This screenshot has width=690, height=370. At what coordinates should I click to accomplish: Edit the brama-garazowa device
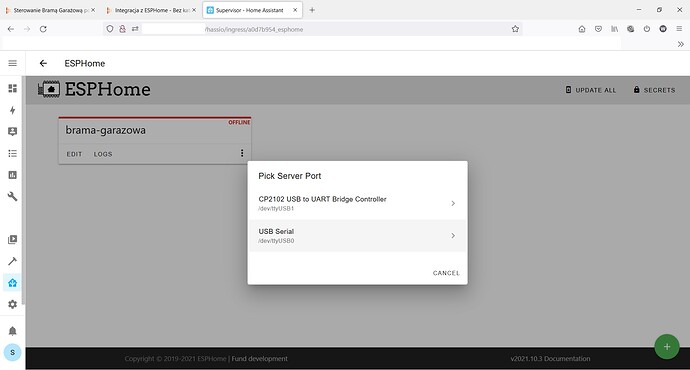74,154
